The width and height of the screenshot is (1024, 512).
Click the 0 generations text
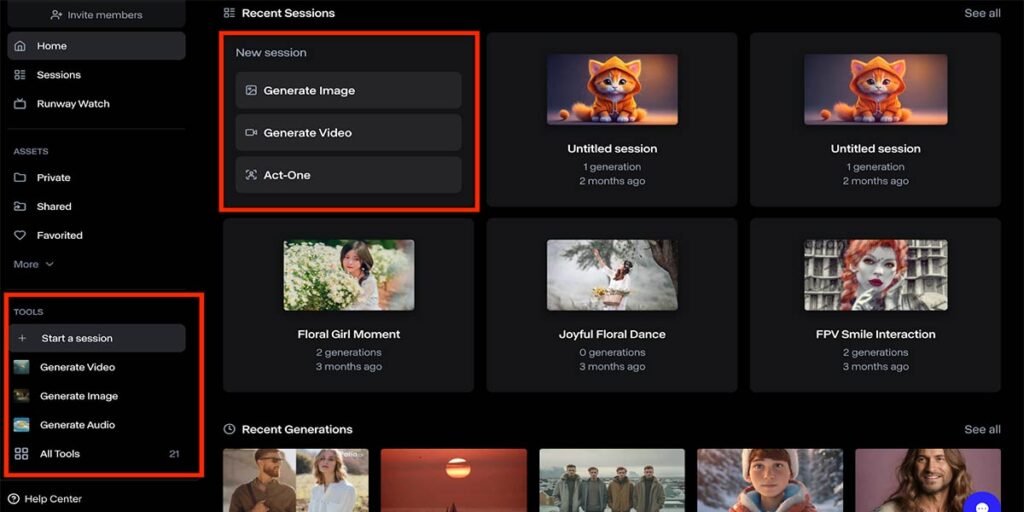pyautogui.click(x=612, y=353)
